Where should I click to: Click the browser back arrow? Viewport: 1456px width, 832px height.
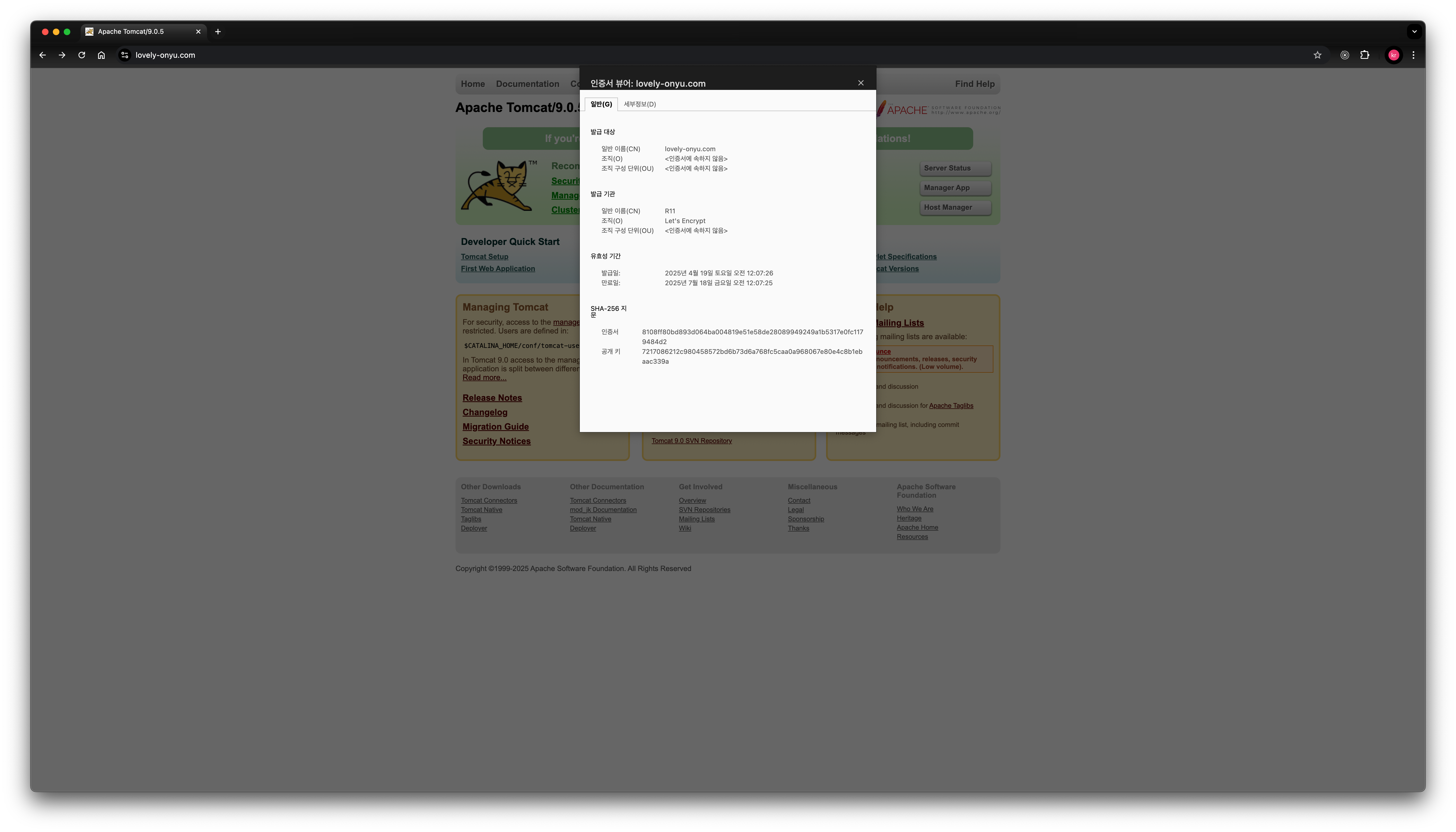coord(42,55)
